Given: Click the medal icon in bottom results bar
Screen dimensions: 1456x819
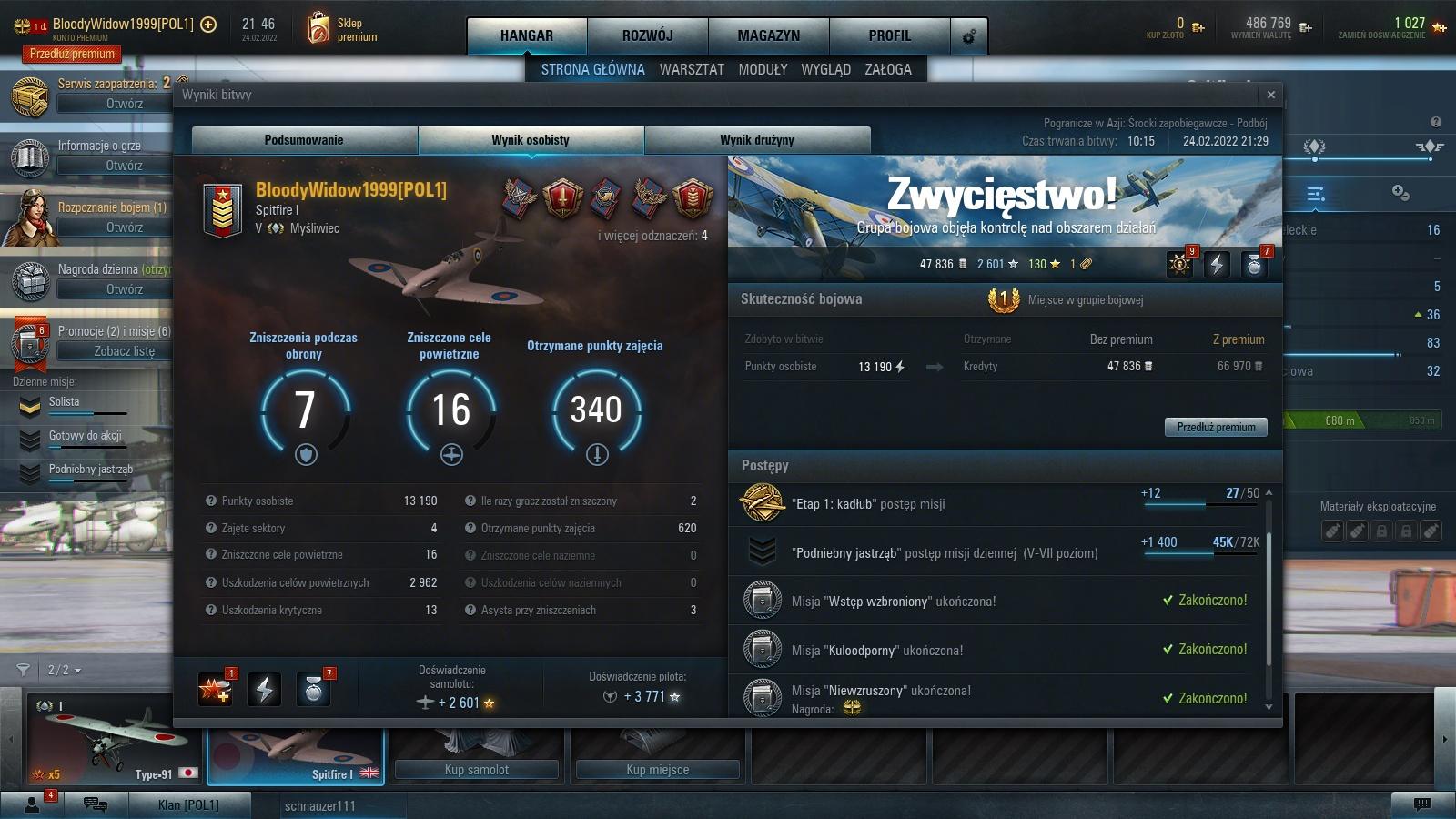Looking at the screenshot, I should click(314, 690).
